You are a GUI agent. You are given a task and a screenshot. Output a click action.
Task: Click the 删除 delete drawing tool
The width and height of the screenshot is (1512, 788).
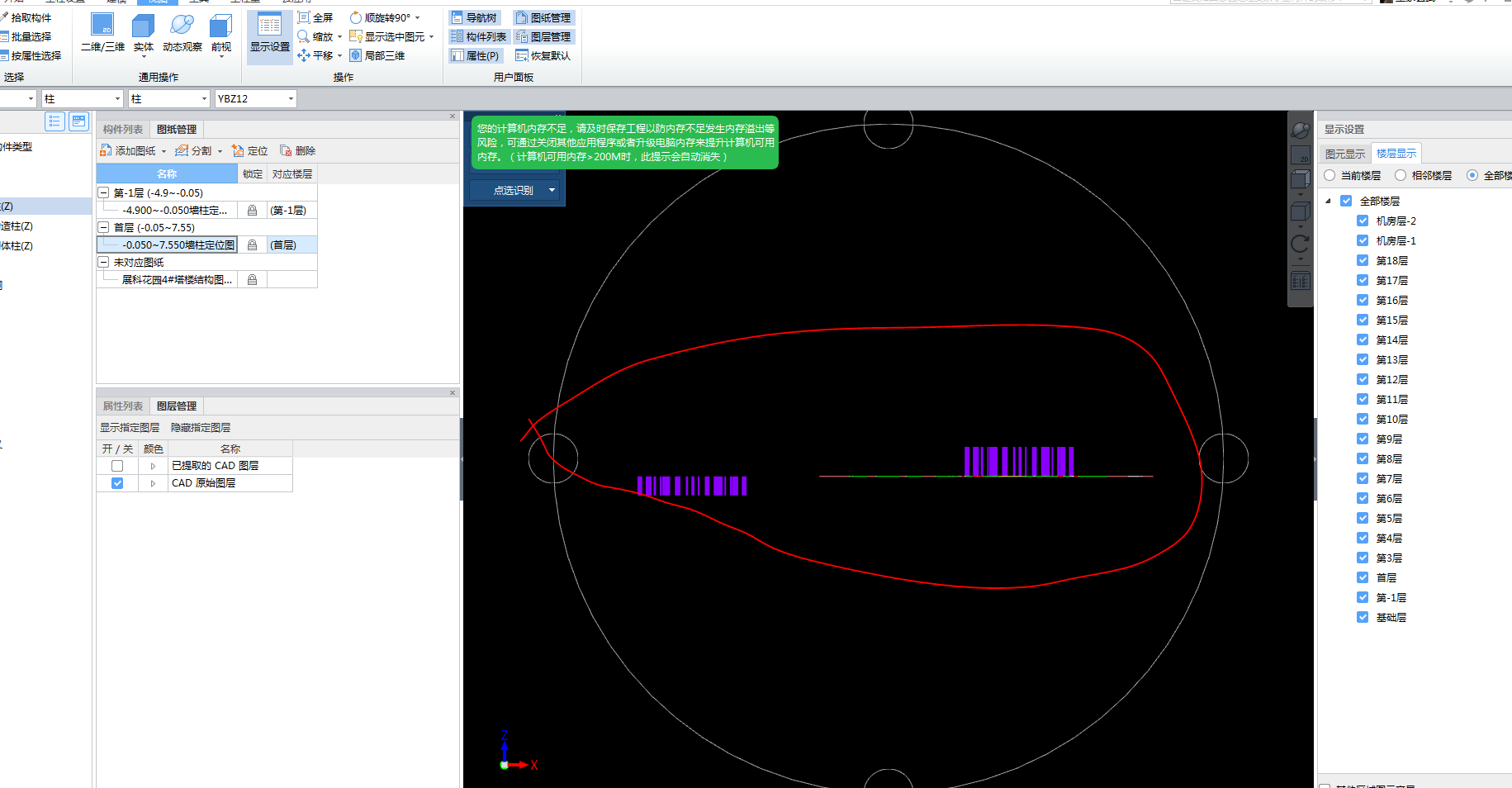298,150
